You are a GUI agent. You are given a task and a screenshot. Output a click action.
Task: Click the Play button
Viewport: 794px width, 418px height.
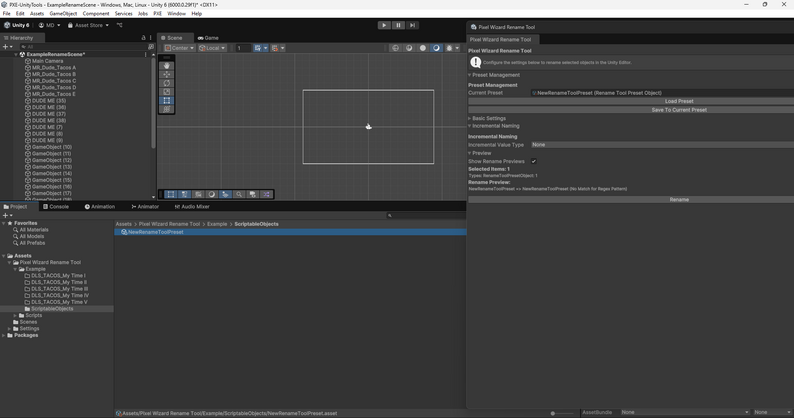tap(384, 25)
